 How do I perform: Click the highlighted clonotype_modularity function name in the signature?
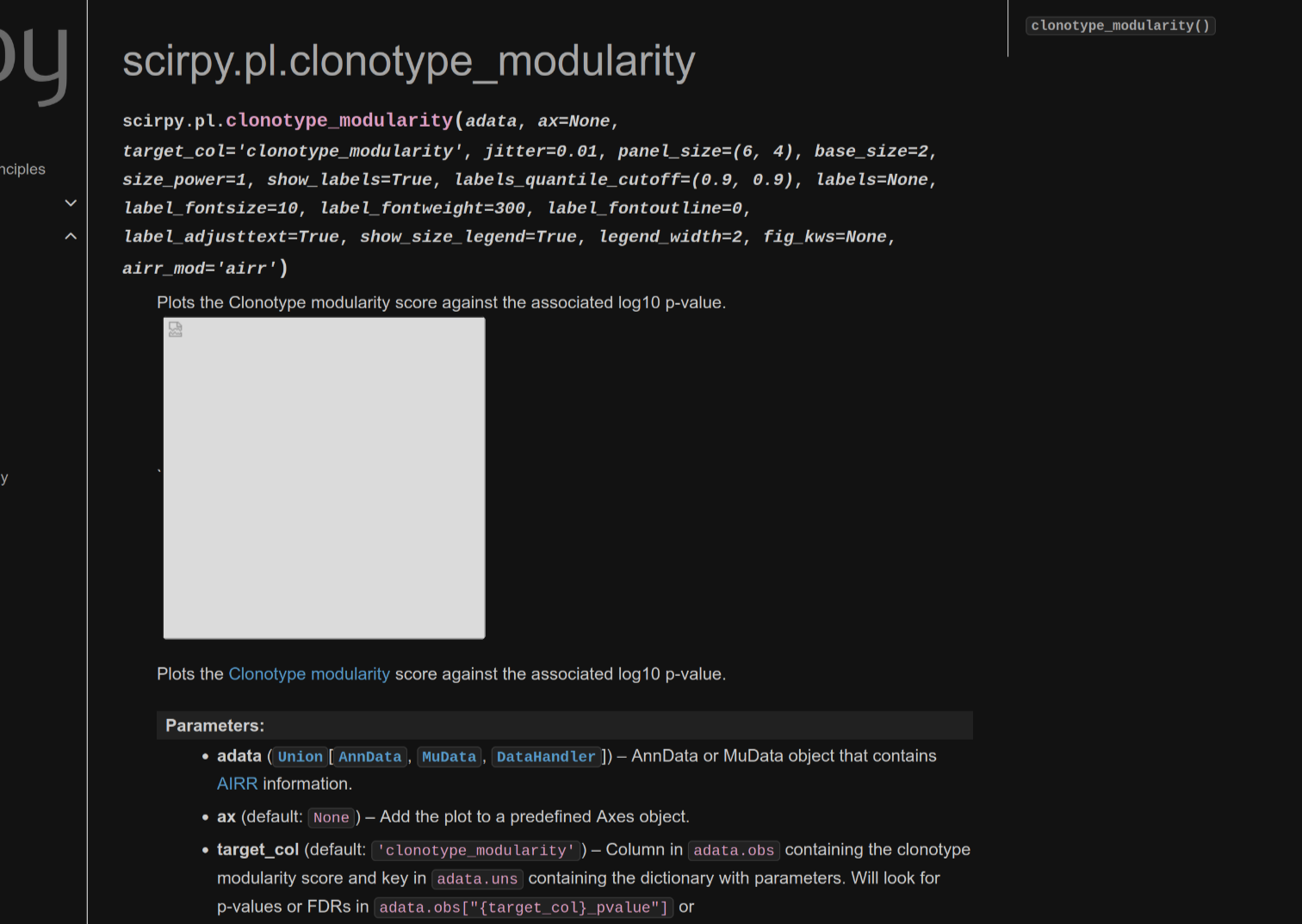(x=339, y=121)
